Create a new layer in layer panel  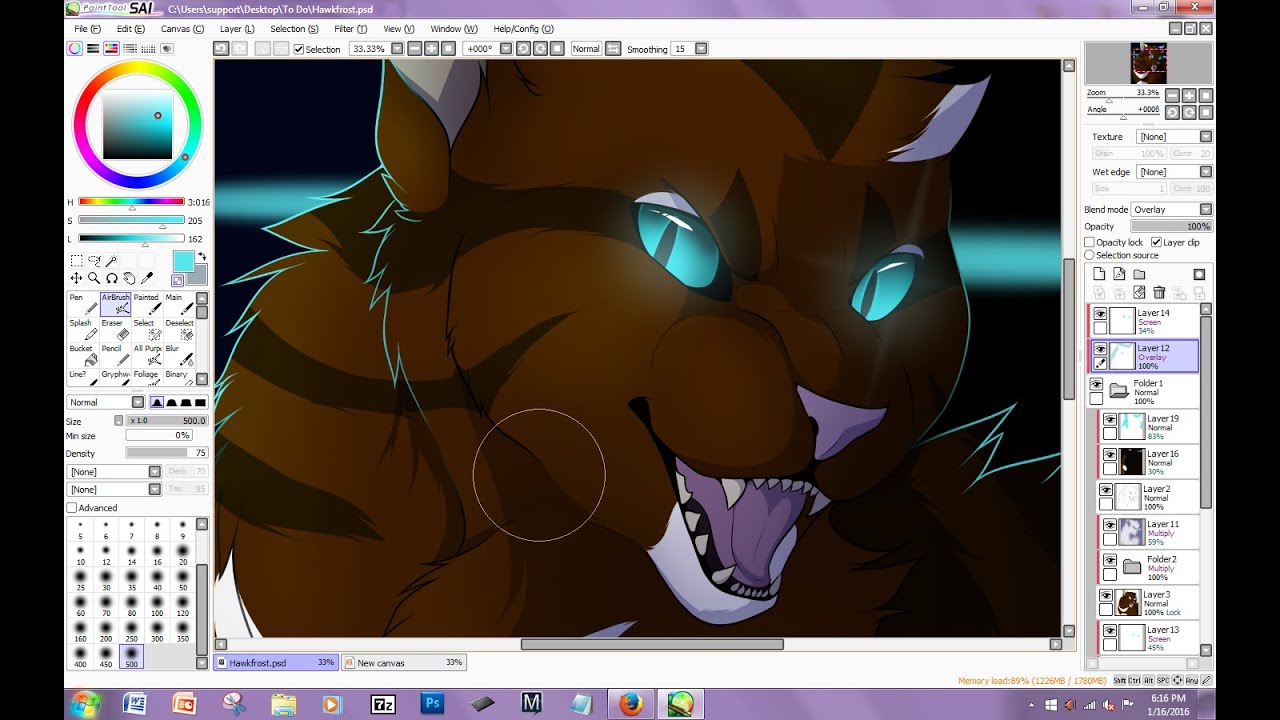click(1099, 274)
